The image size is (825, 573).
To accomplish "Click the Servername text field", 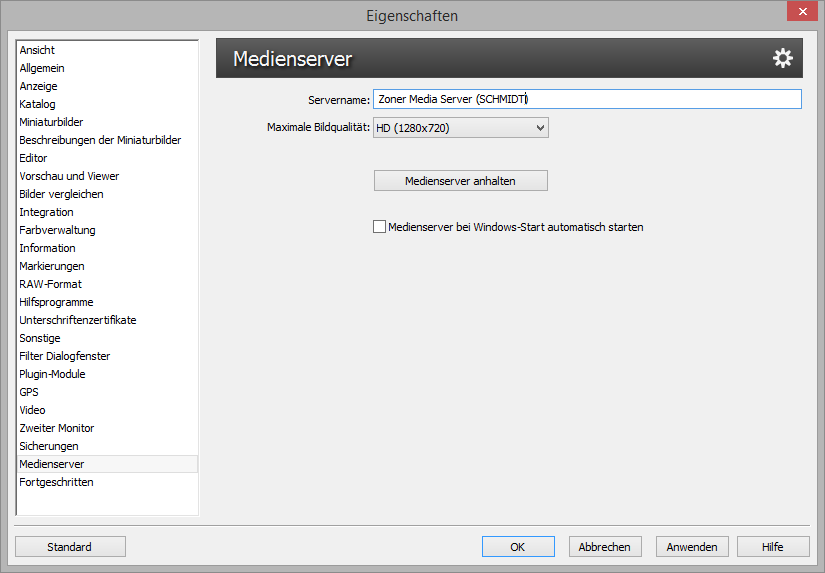I will [586, 99].
